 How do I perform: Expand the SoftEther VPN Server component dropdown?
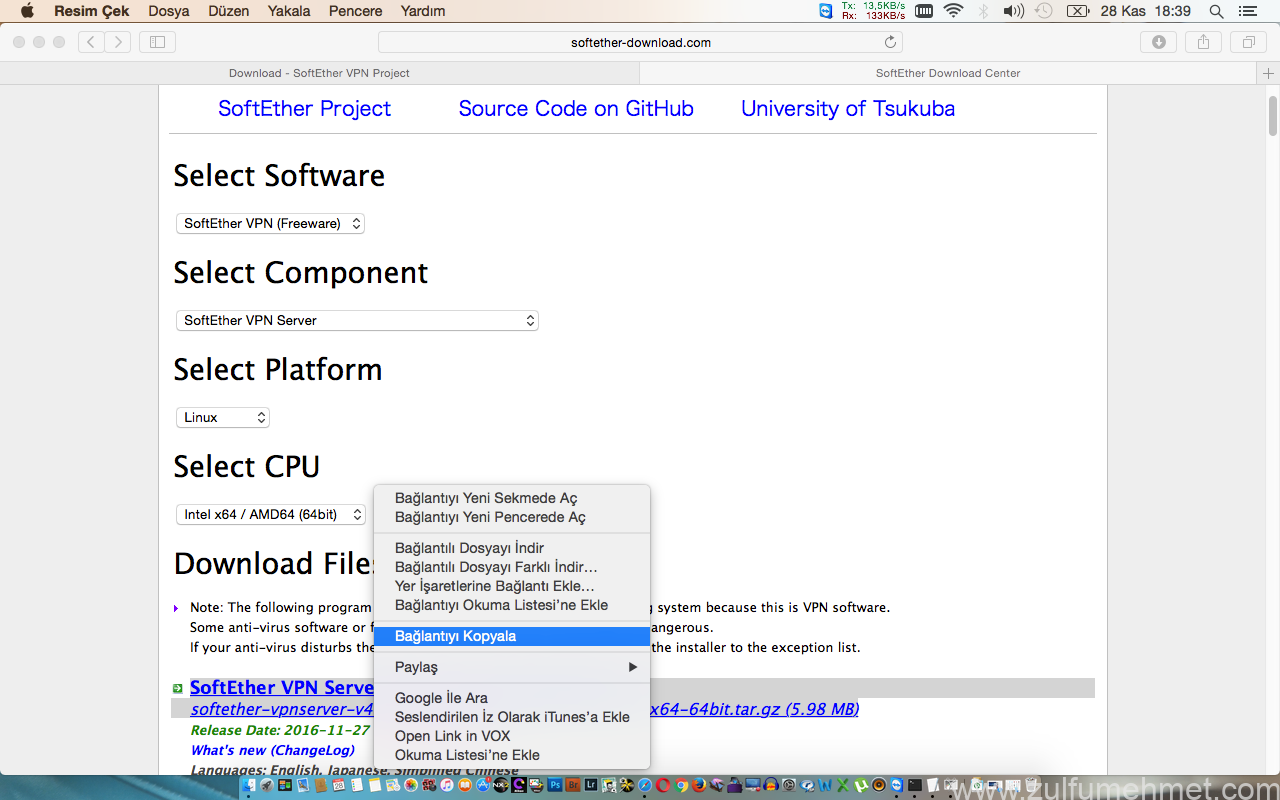click(x=357, y=321)
